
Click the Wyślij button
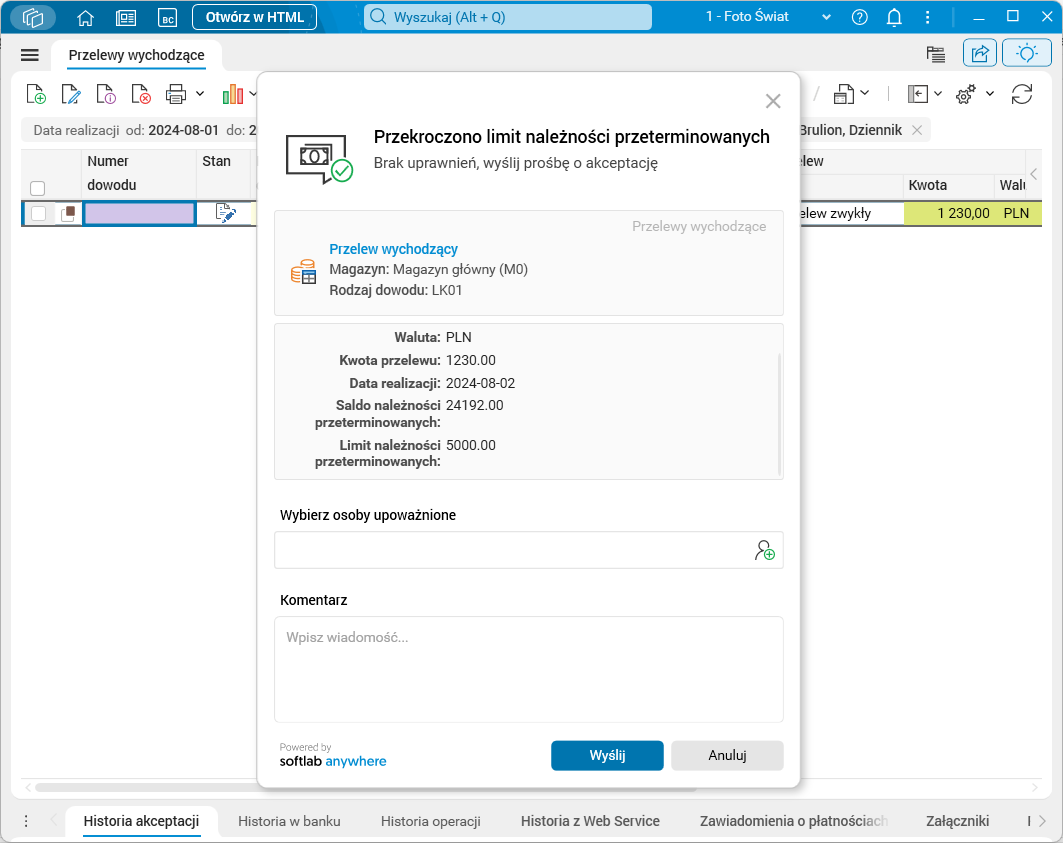tap(607, 756)
